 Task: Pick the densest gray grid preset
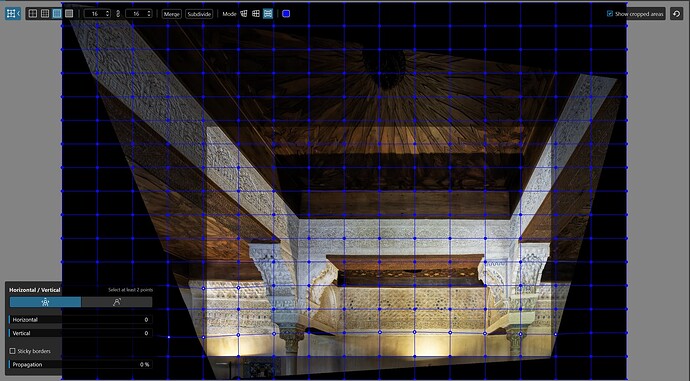pos(69,14)
